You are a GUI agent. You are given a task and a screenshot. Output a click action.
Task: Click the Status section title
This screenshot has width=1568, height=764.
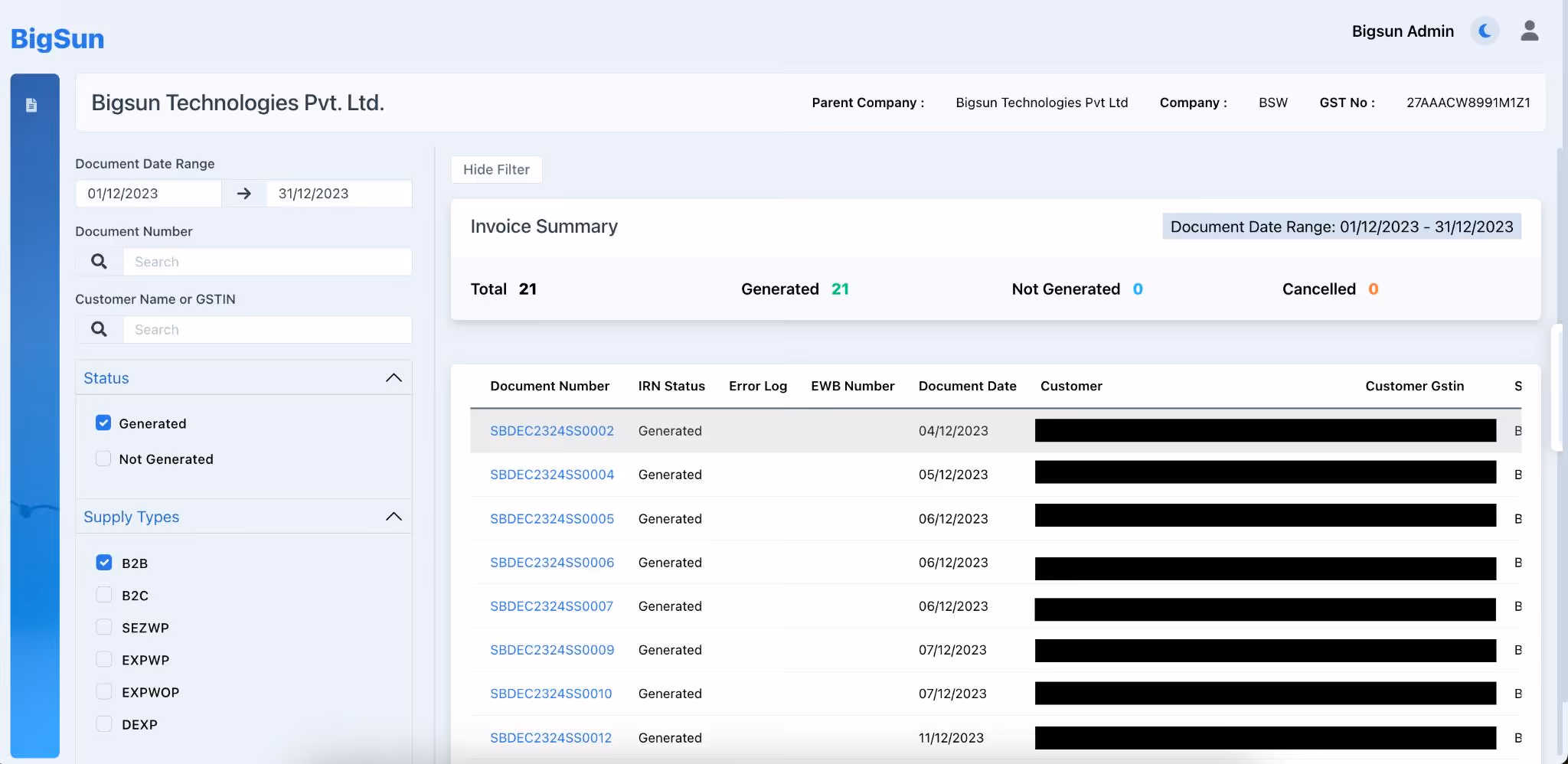click(106, 378)
